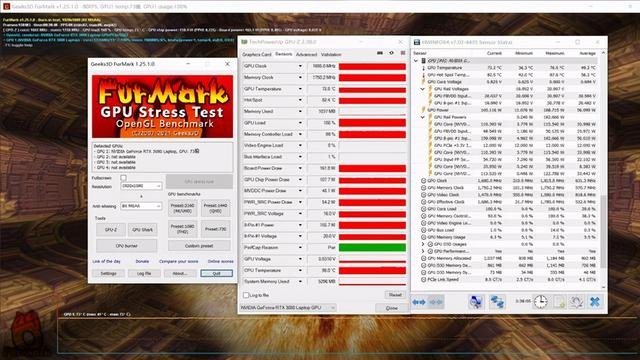The image size is (640, 360).
Task: Enable the Fullscreen checkbox in FurMark
Action: coord(123,178)
